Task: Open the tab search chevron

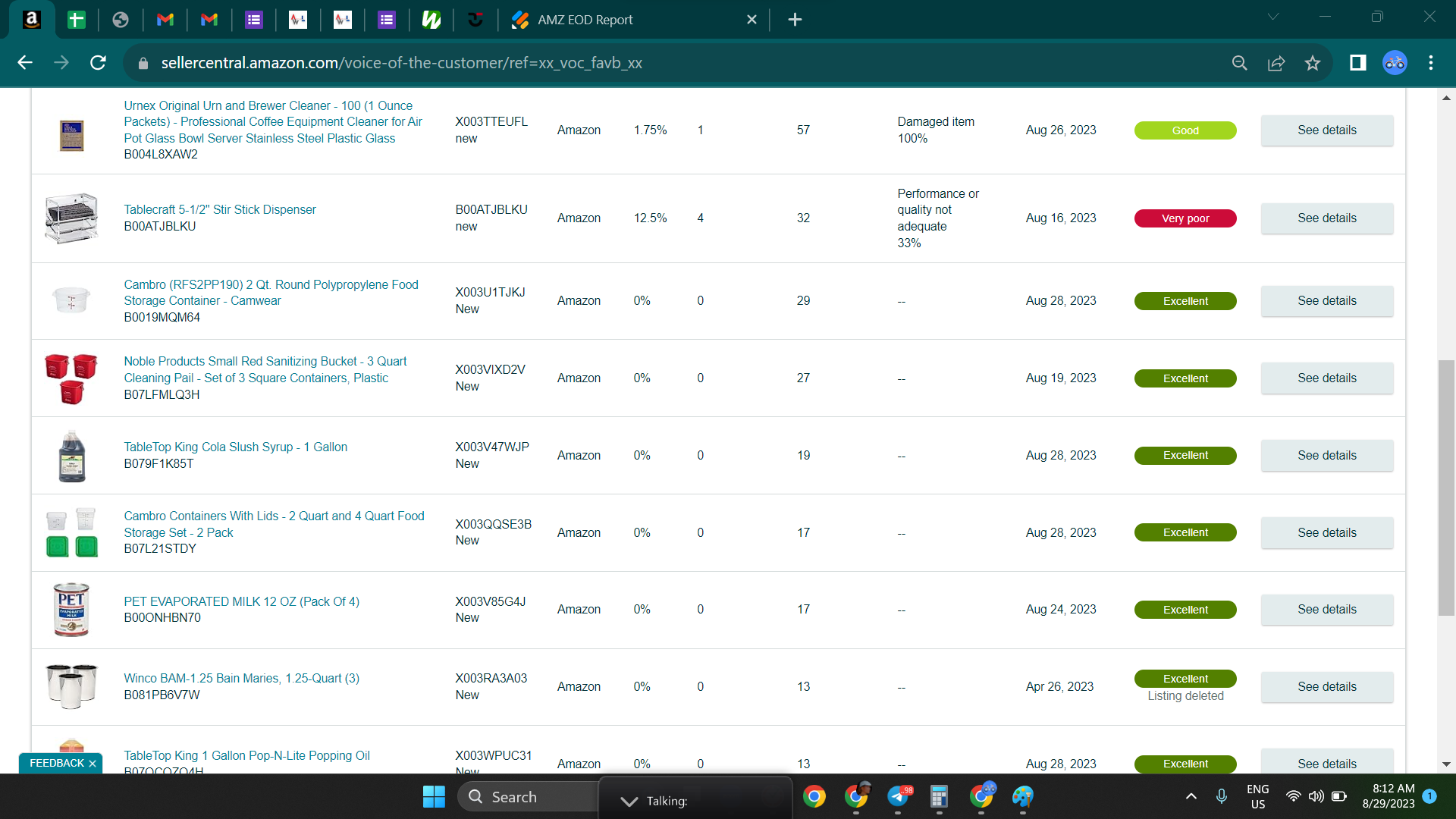Action: click(1273, 17)
